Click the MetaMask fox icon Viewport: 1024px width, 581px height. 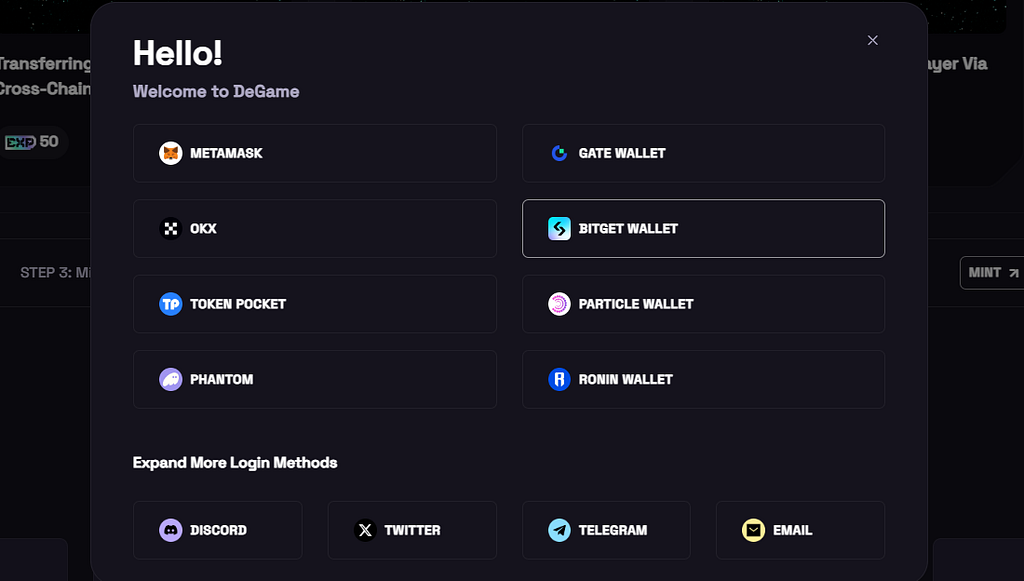(170, 153)
